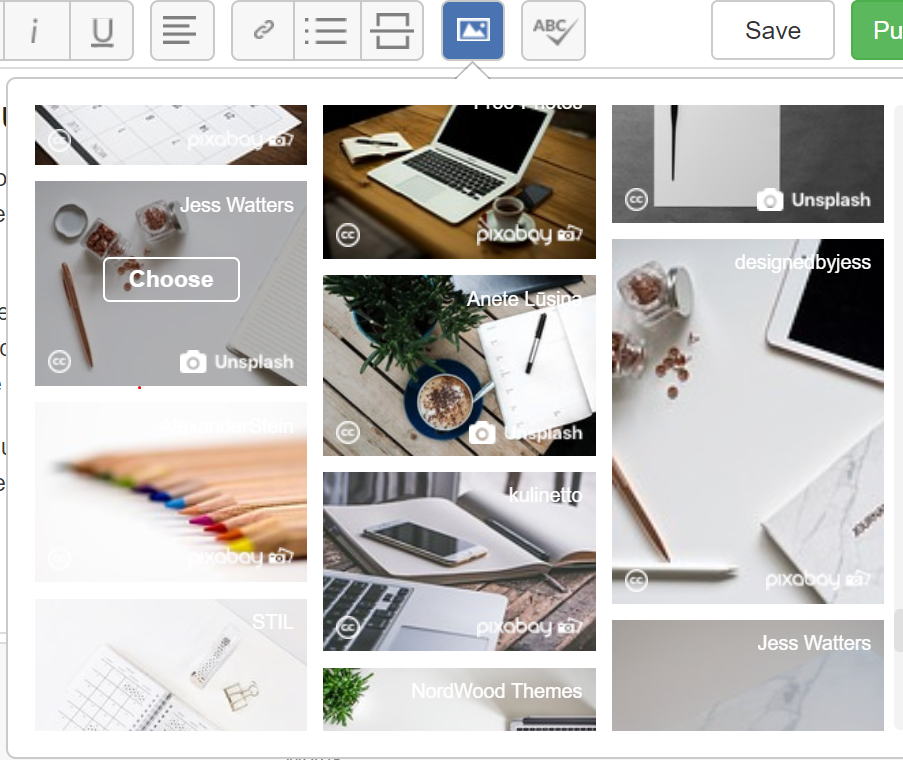Open the pixabay logo on the calendar photo
This screenshot has height=760, width=903.
(x=241, y=140)
